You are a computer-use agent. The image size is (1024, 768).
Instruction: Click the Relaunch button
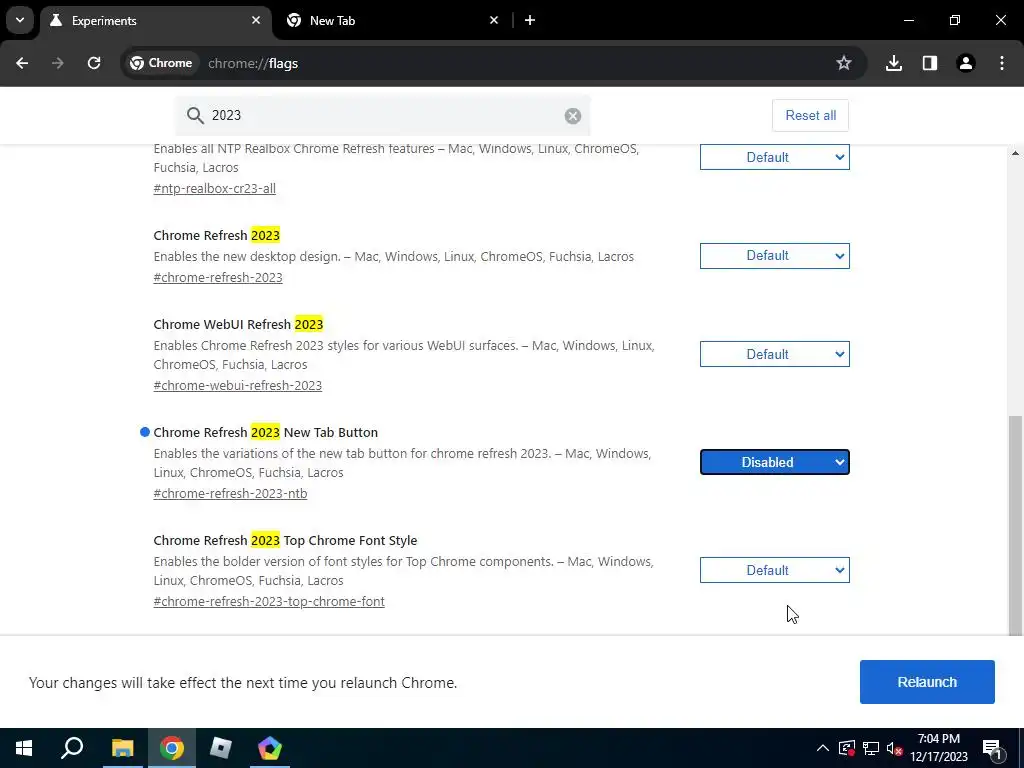point(927,682)
